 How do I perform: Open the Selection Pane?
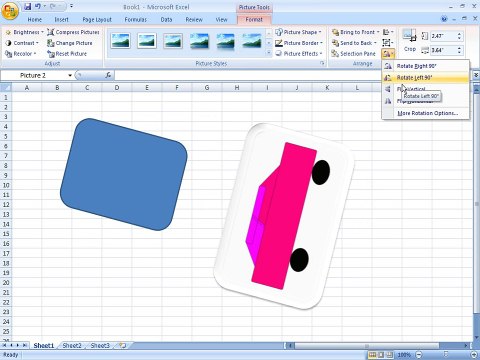(354, 54)
